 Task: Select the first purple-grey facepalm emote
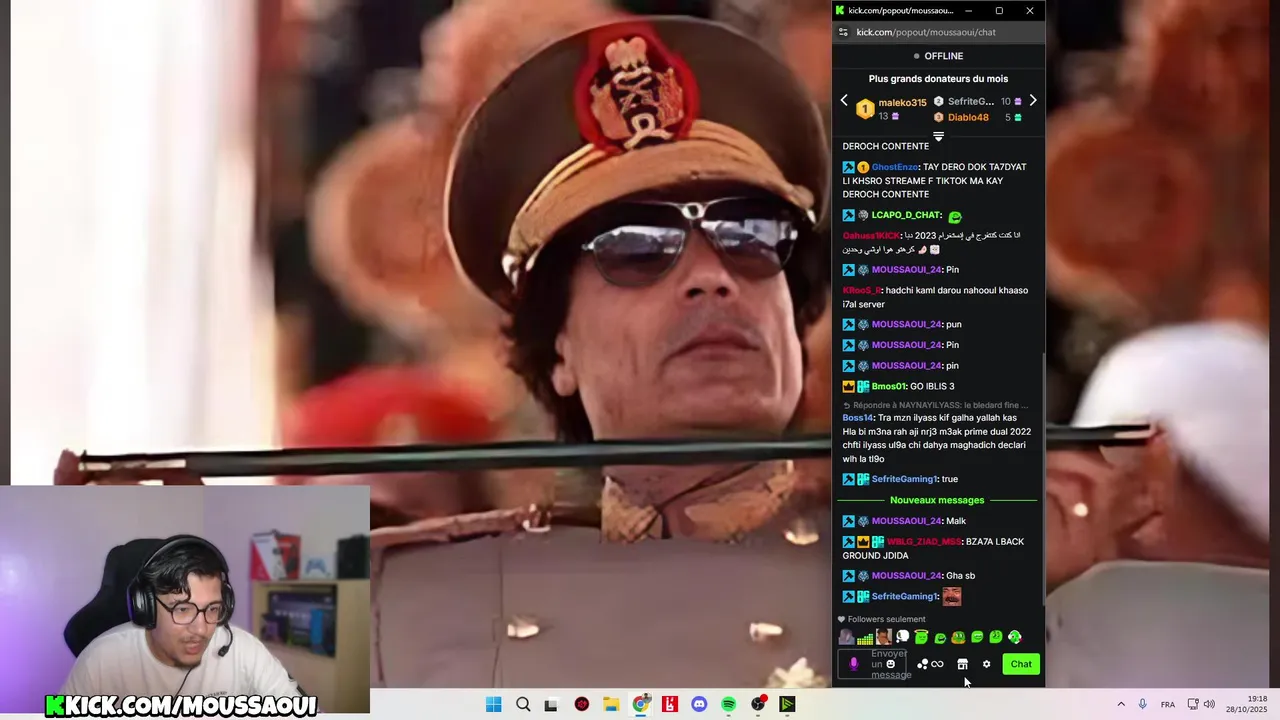[846, 637]
